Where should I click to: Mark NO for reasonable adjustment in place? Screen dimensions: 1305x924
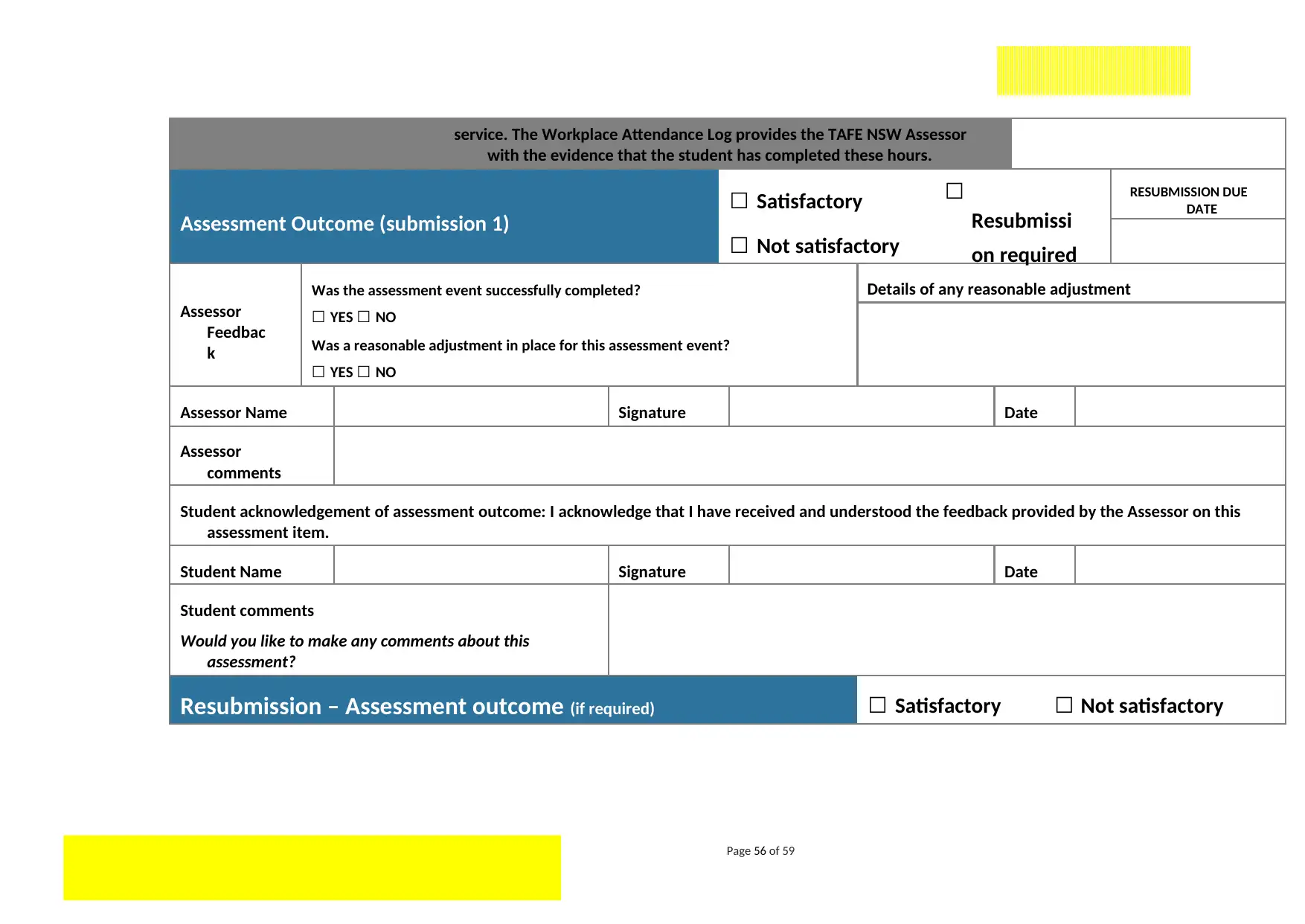point(364,372)
